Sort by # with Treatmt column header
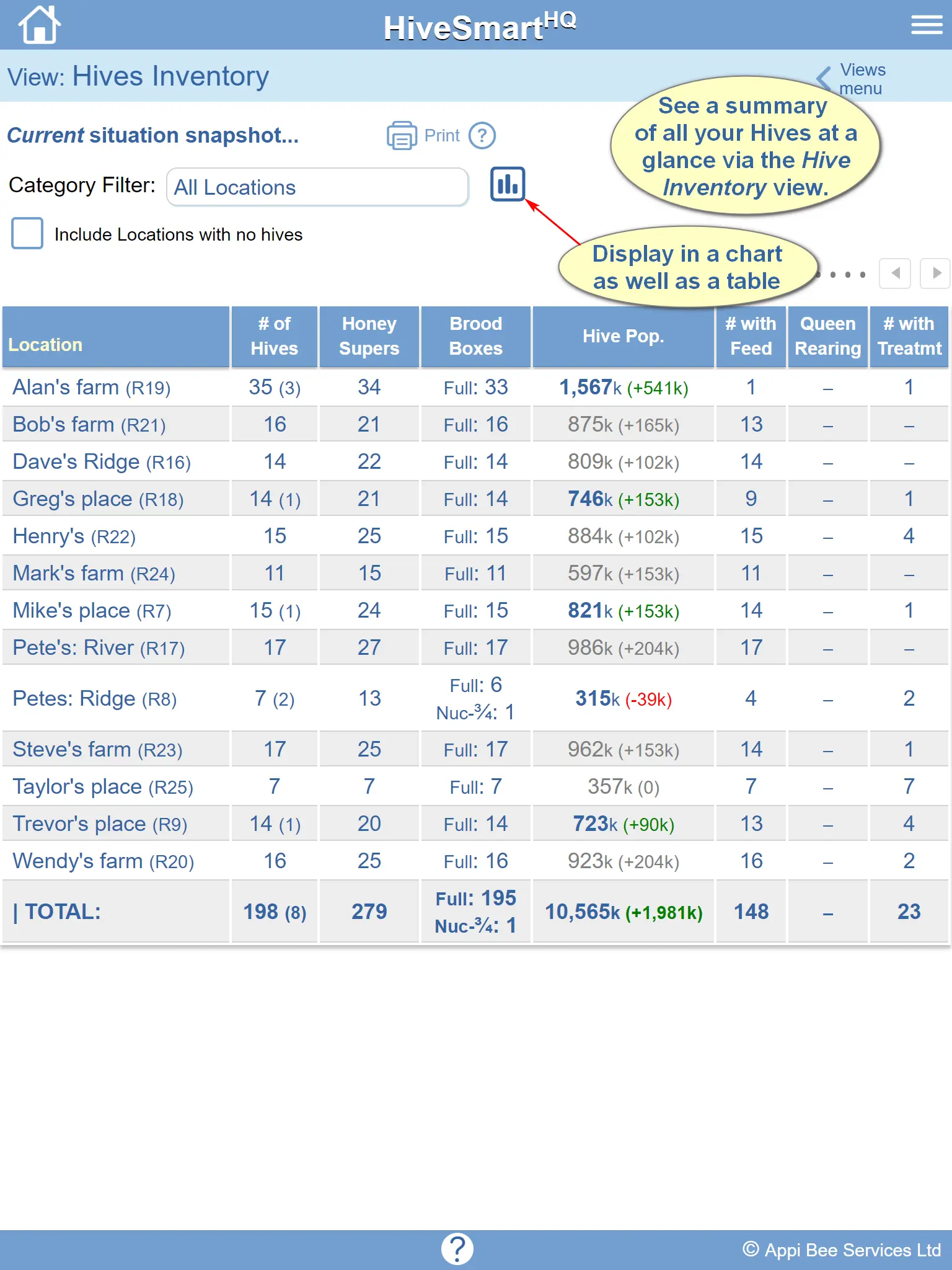 [x=909, y=337]
